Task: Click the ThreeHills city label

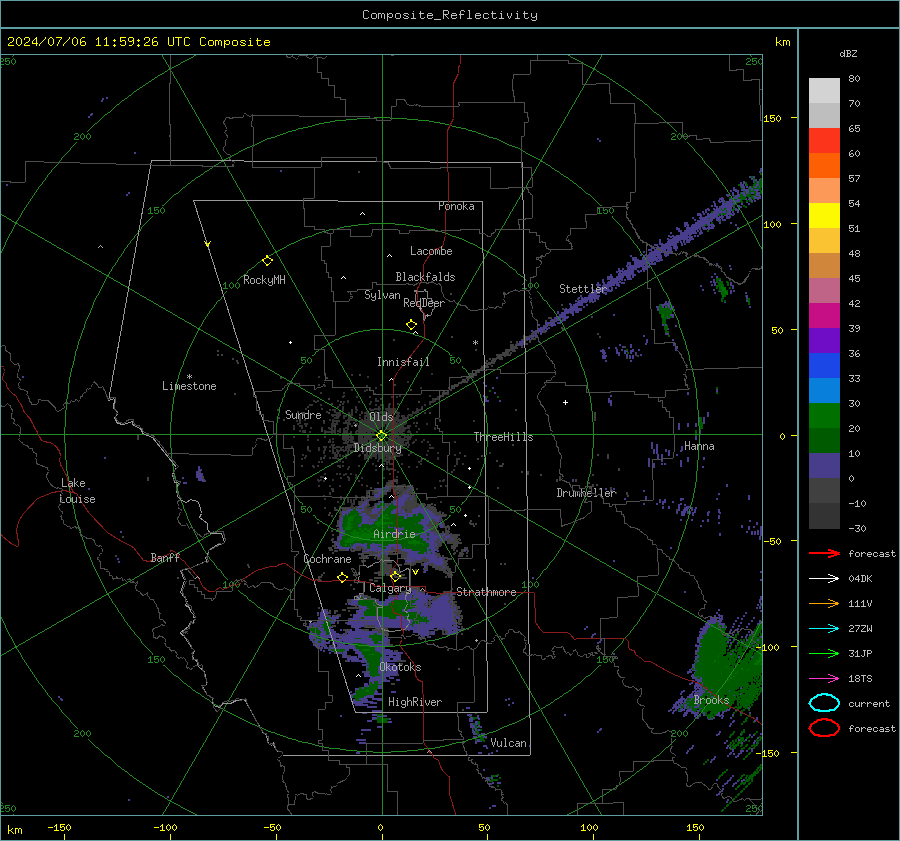Action: pyautogui.click(x=503, y=437)
